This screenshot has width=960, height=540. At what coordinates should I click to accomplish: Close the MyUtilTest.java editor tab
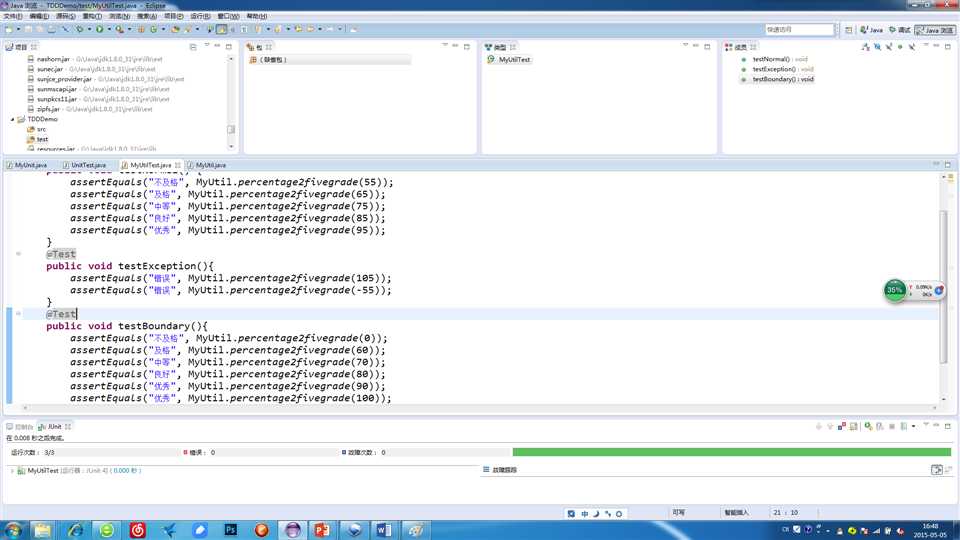click(x=178, y=165)
